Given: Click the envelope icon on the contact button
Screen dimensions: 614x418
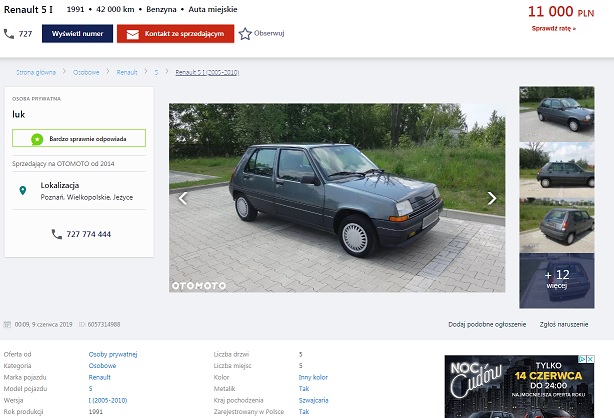Looking at the screenshot, I should coord(132,34).
